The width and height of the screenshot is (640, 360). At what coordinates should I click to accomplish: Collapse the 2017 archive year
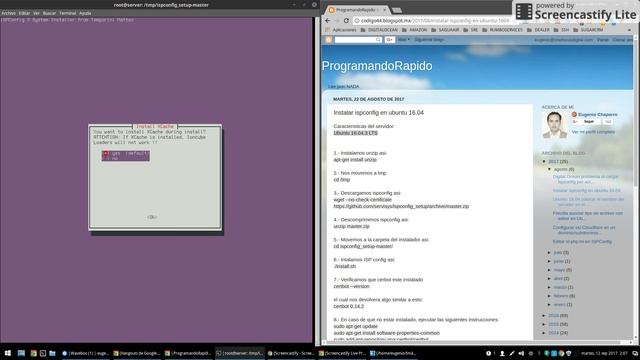544,162
